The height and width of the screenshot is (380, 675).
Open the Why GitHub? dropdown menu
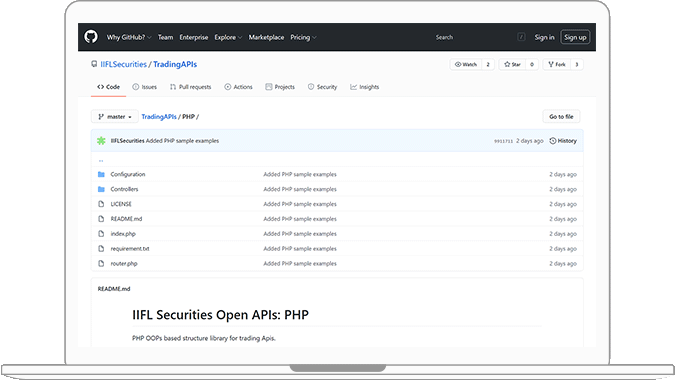click(x=129, y=37)
